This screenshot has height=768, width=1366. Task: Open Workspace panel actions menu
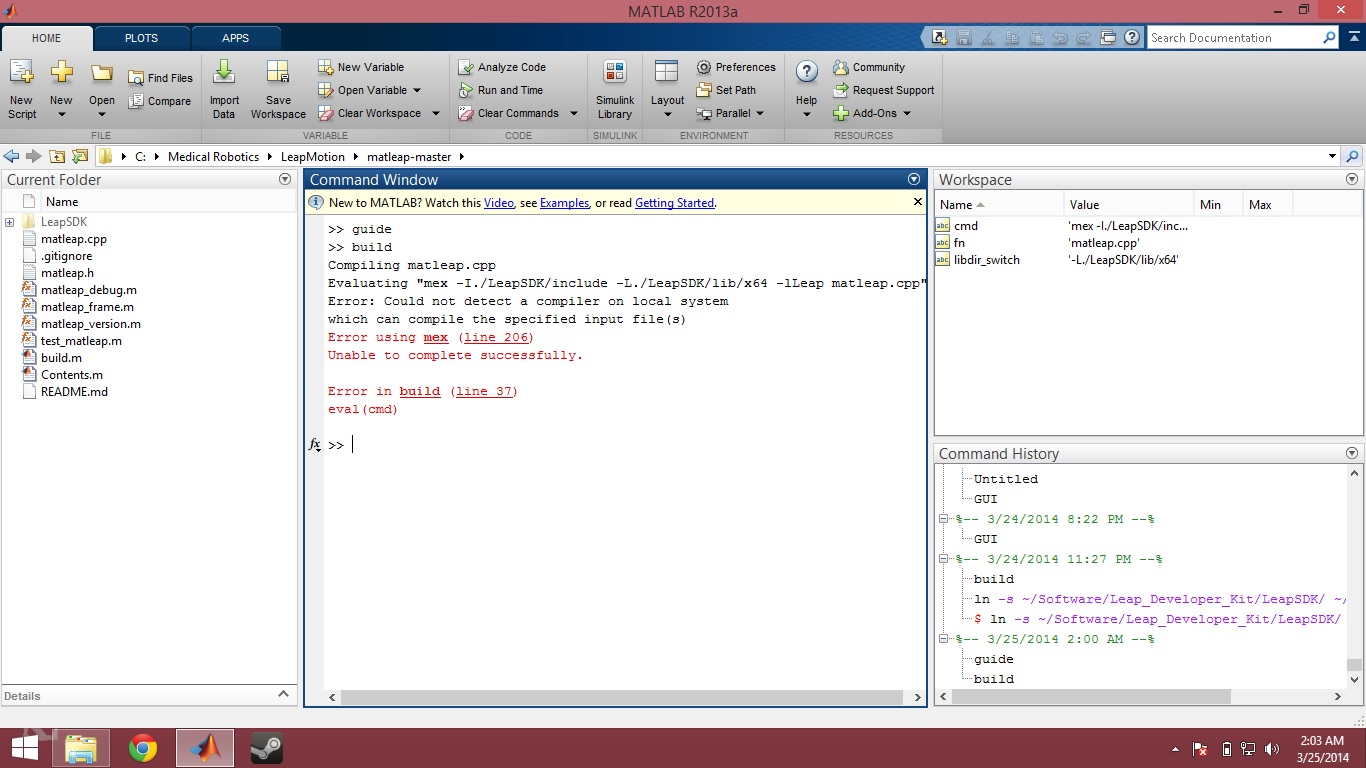pyautogui.click(x=1352, y=179)
